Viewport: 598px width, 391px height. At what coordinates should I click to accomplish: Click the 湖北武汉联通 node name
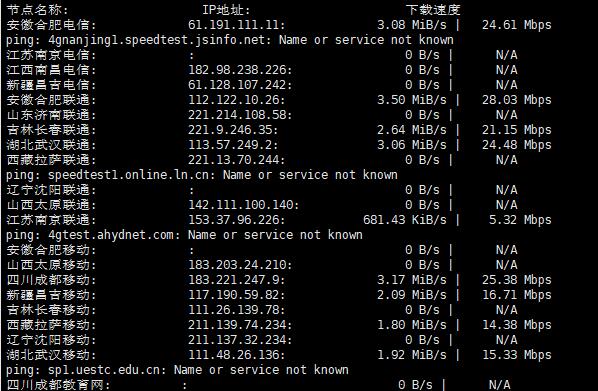tap(48, 145)
